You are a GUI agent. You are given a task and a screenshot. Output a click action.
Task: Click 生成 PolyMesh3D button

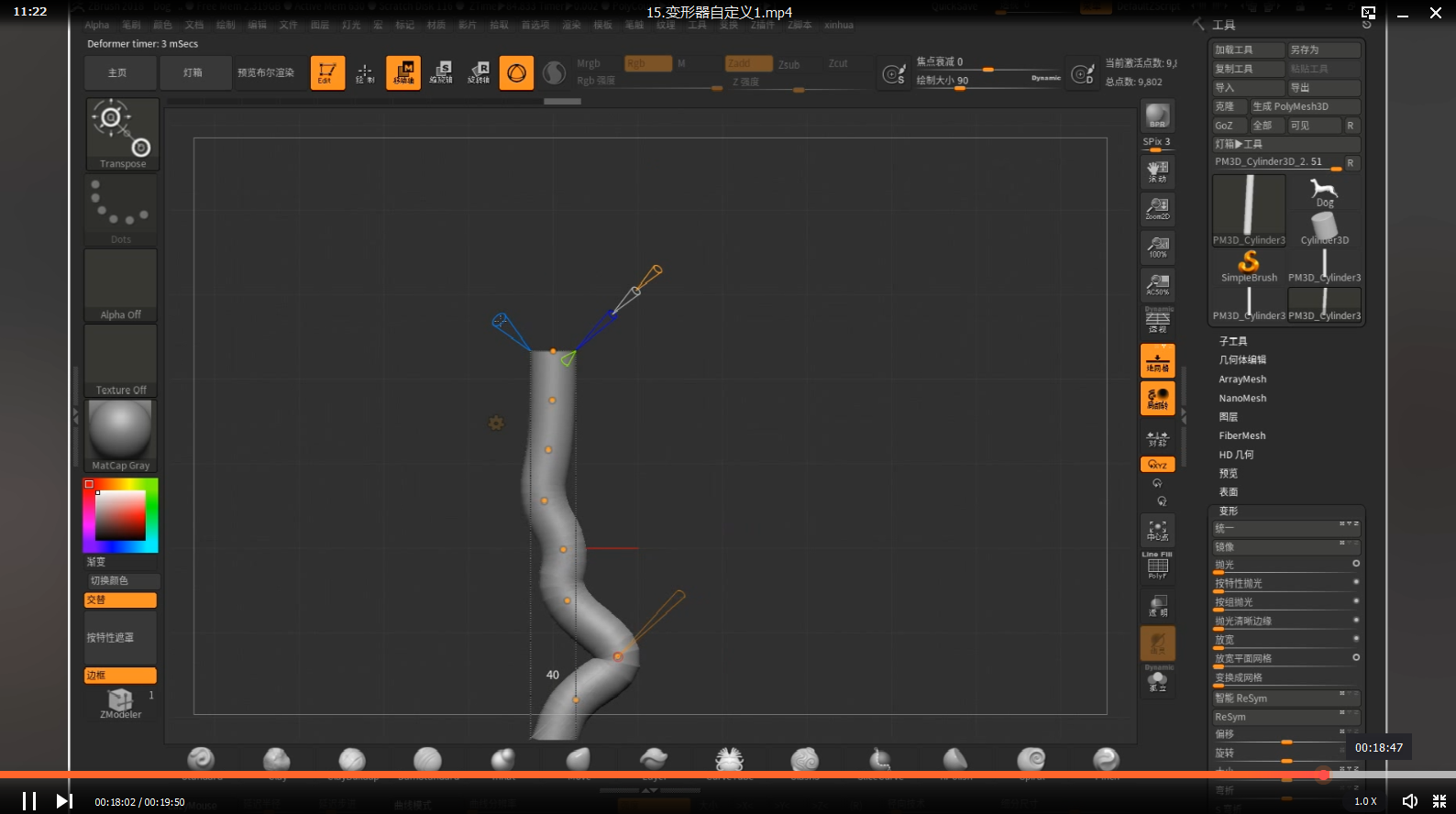pyautogui.click(x=1305, y=106)
